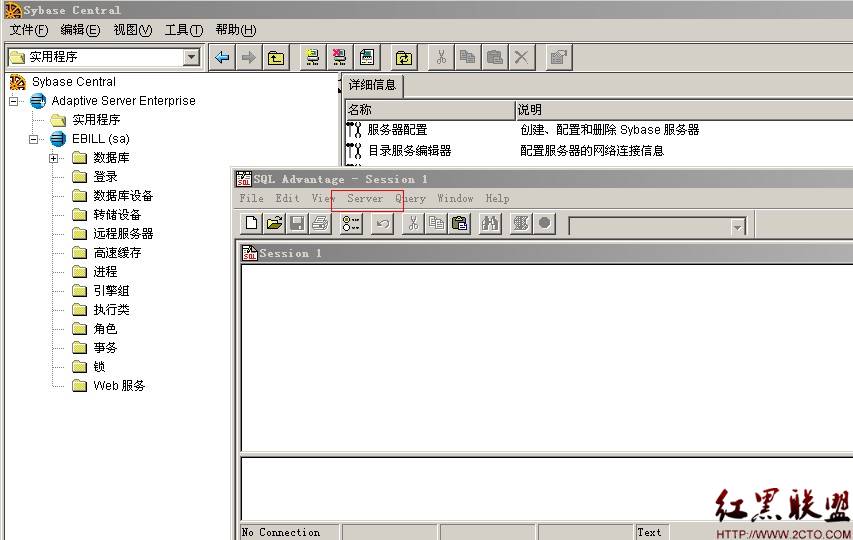Click the options list icon in SQL Advantage
This screenshot has width=853, height=540.
point(351,223)
